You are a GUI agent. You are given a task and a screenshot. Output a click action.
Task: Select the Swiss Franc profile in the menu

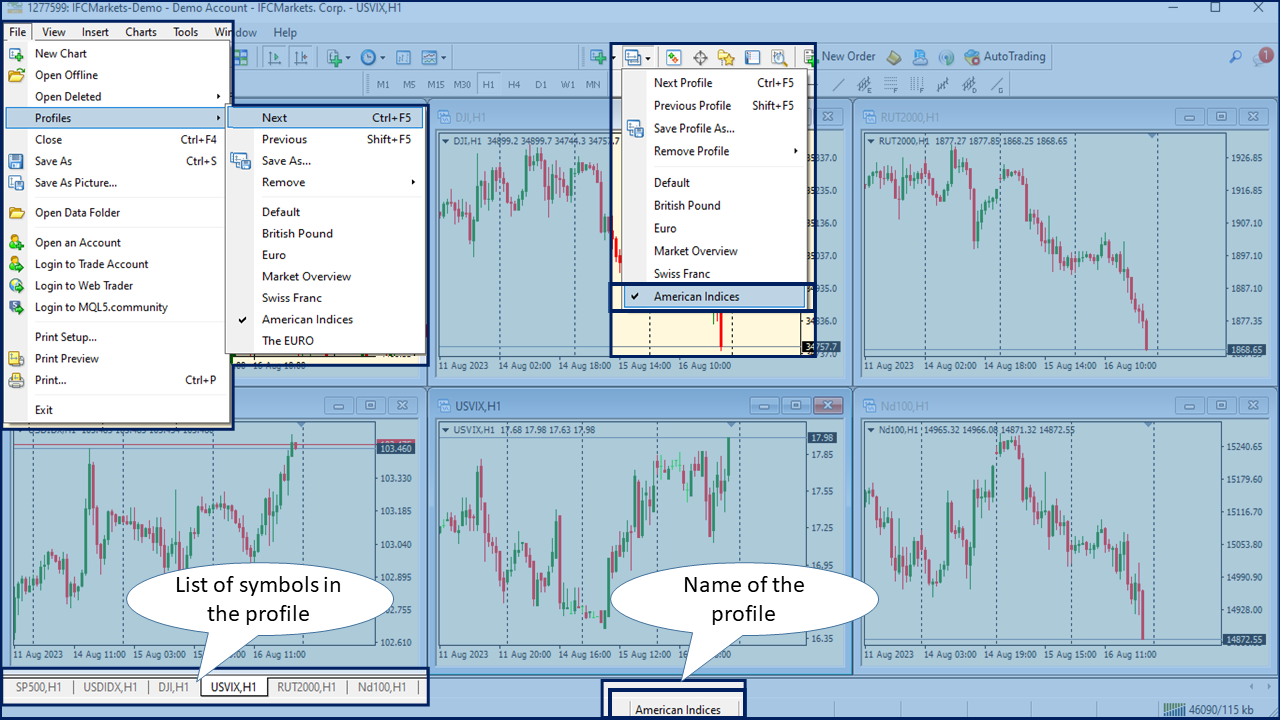tap(291, 297)
